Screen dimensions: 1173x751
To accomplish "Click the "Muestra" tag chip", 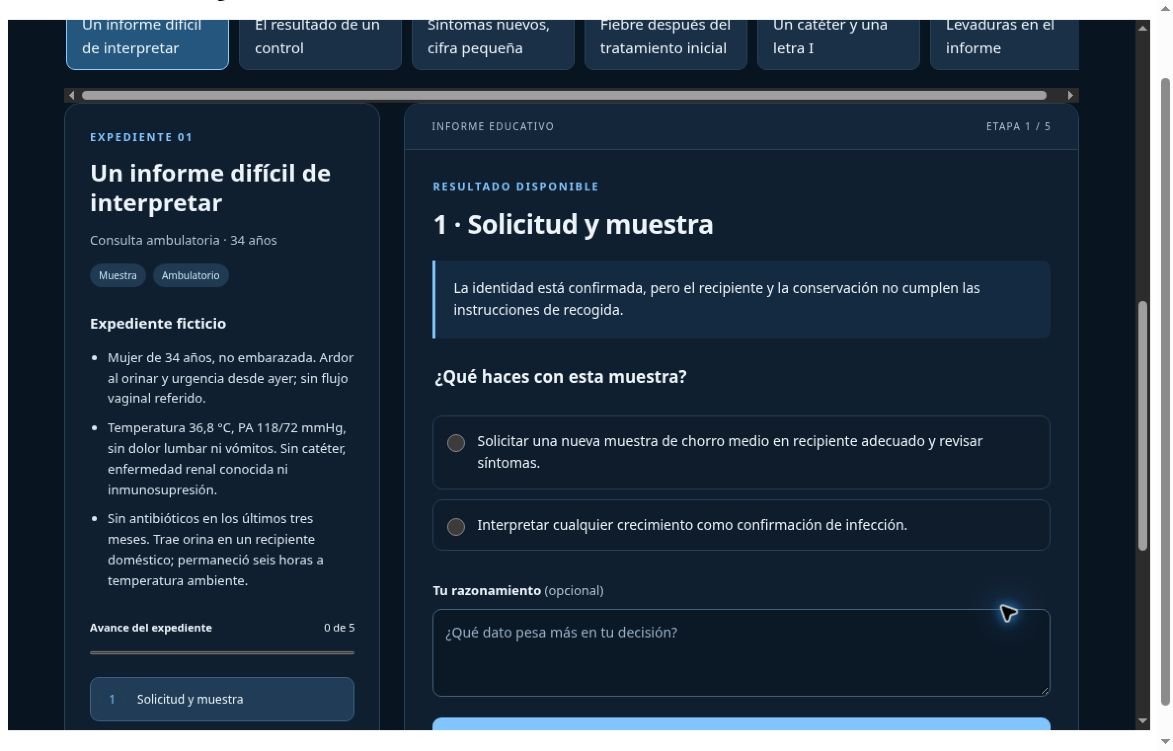I will [x=118, y=275].
